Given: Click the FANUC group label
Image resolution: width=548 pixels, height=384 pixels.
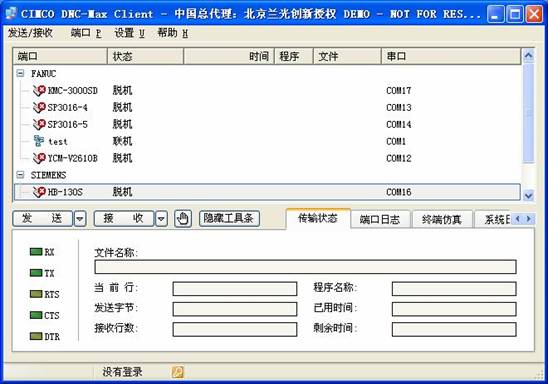Looking at the screenshot, I should [43, 73].
